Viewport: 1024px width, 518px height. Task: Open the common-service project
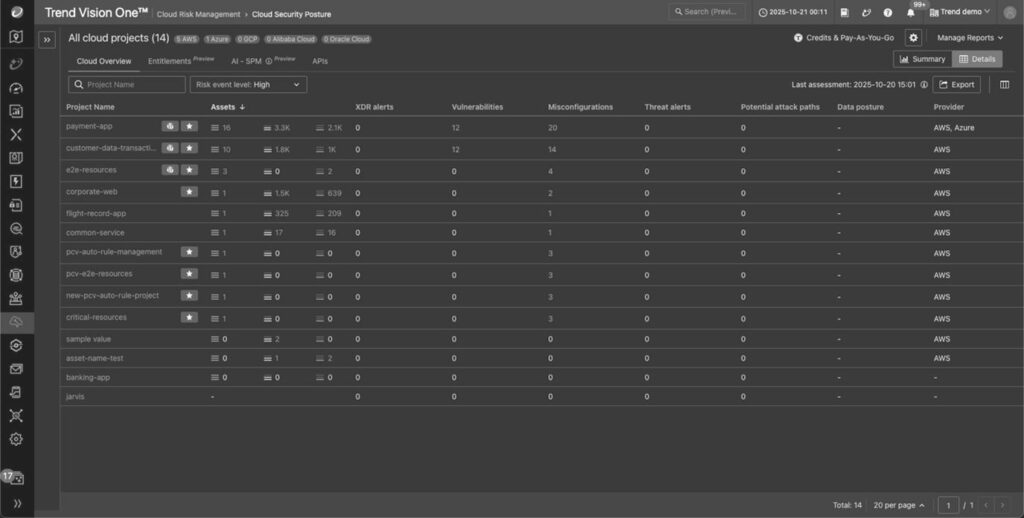click(95, 233)
